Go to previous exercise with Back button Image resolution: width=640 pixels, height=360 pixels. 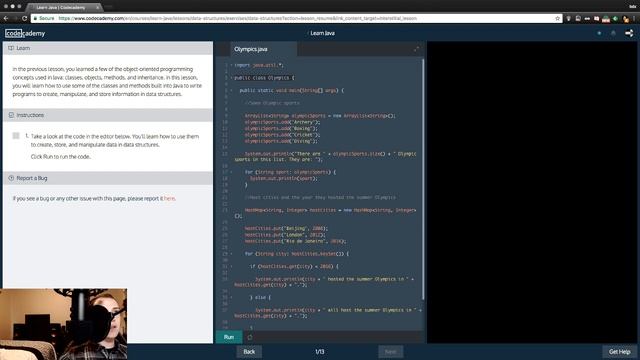(249, 351)
